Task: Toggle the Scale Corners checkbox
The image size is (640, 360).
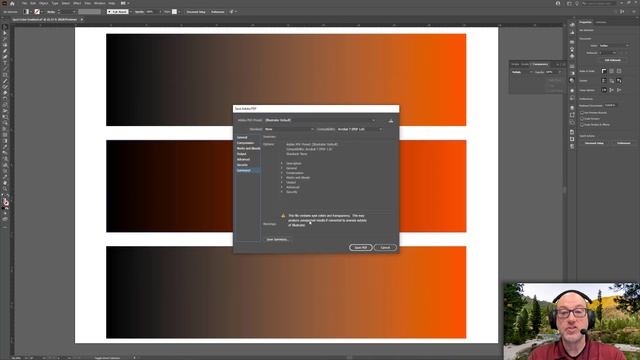Action: pos(582,118)
